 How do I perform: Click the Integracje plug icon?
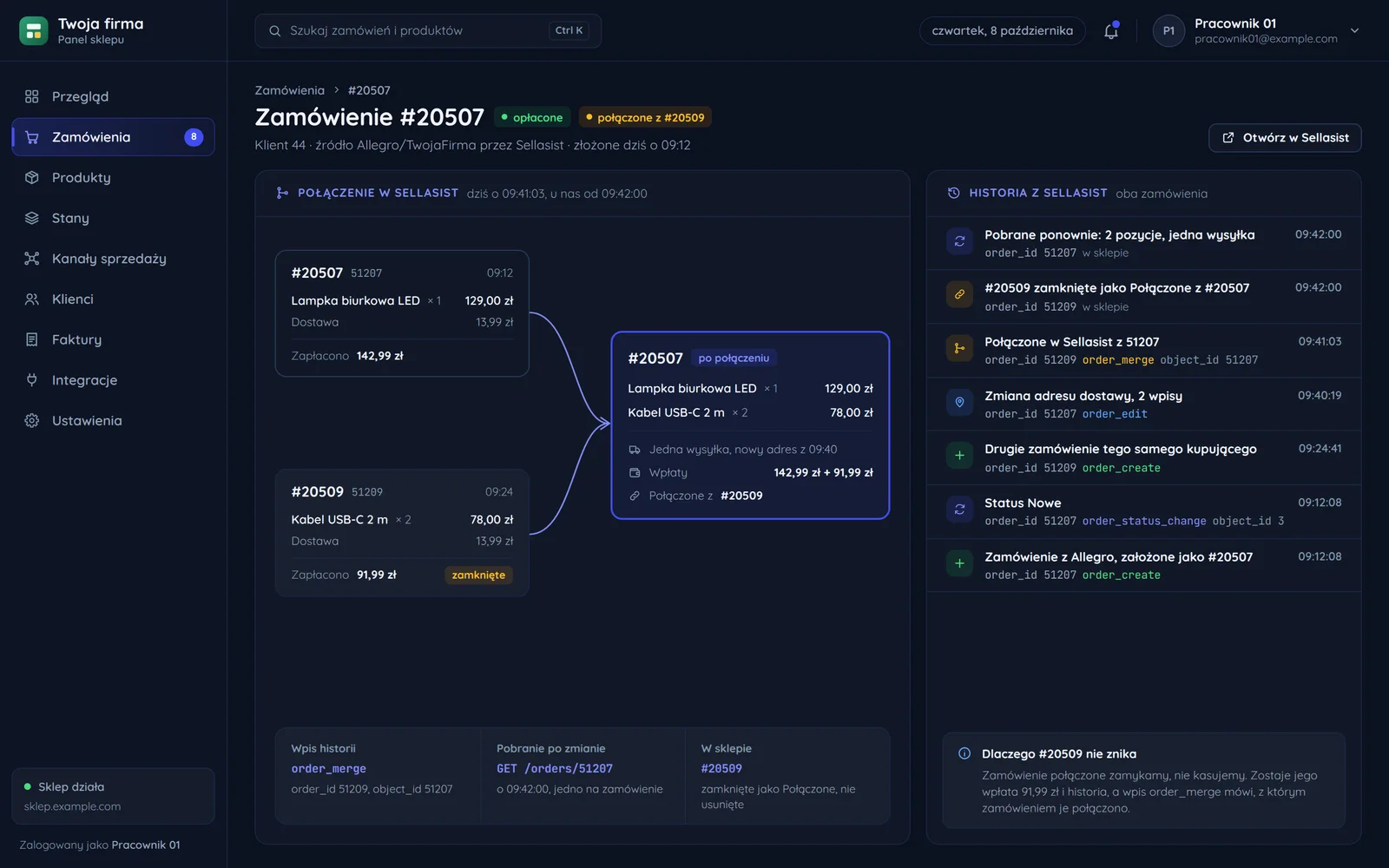pos(32,380)
